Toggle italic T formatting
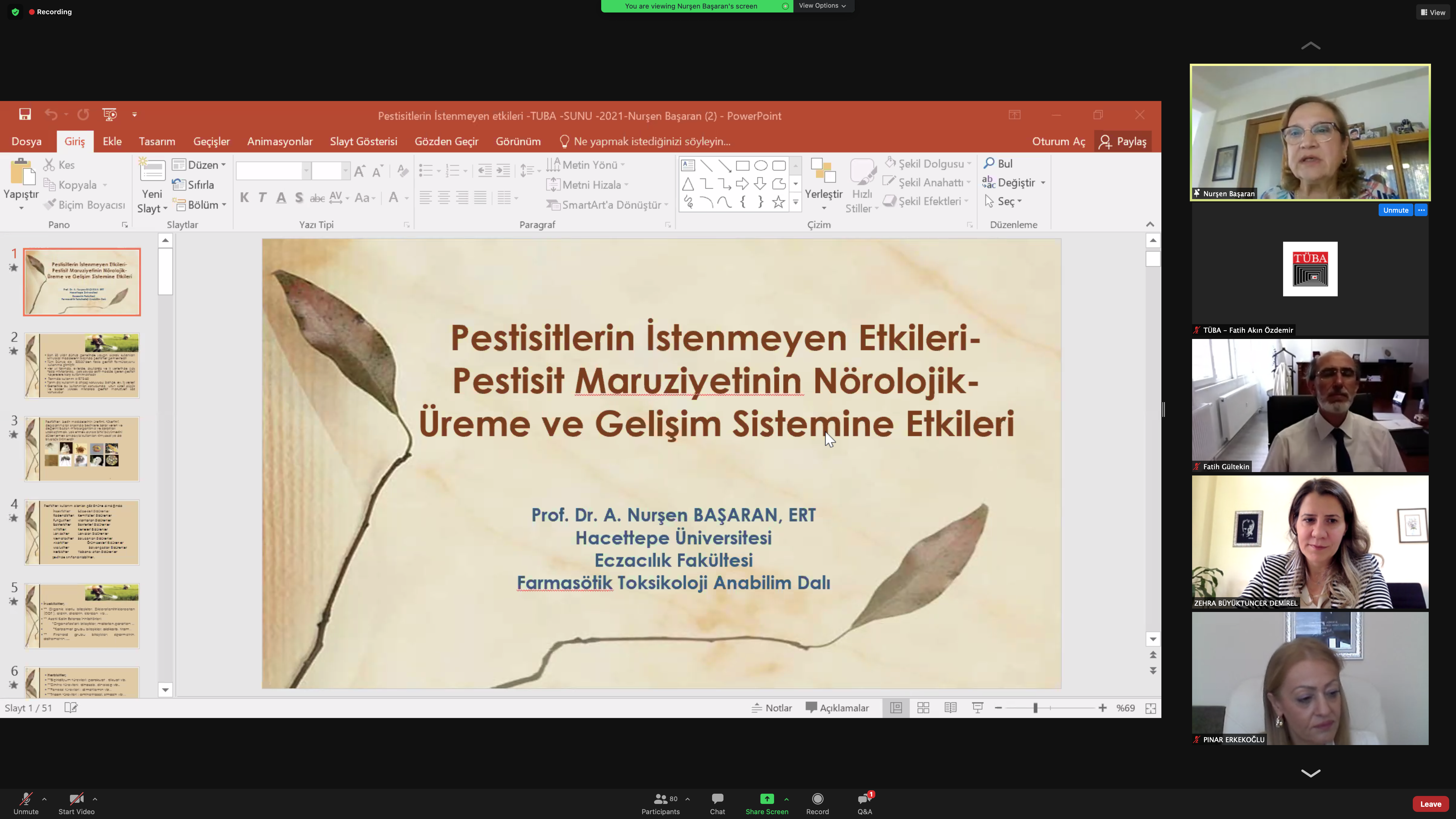Screen dimensions: 1456x819 [262, 197]
